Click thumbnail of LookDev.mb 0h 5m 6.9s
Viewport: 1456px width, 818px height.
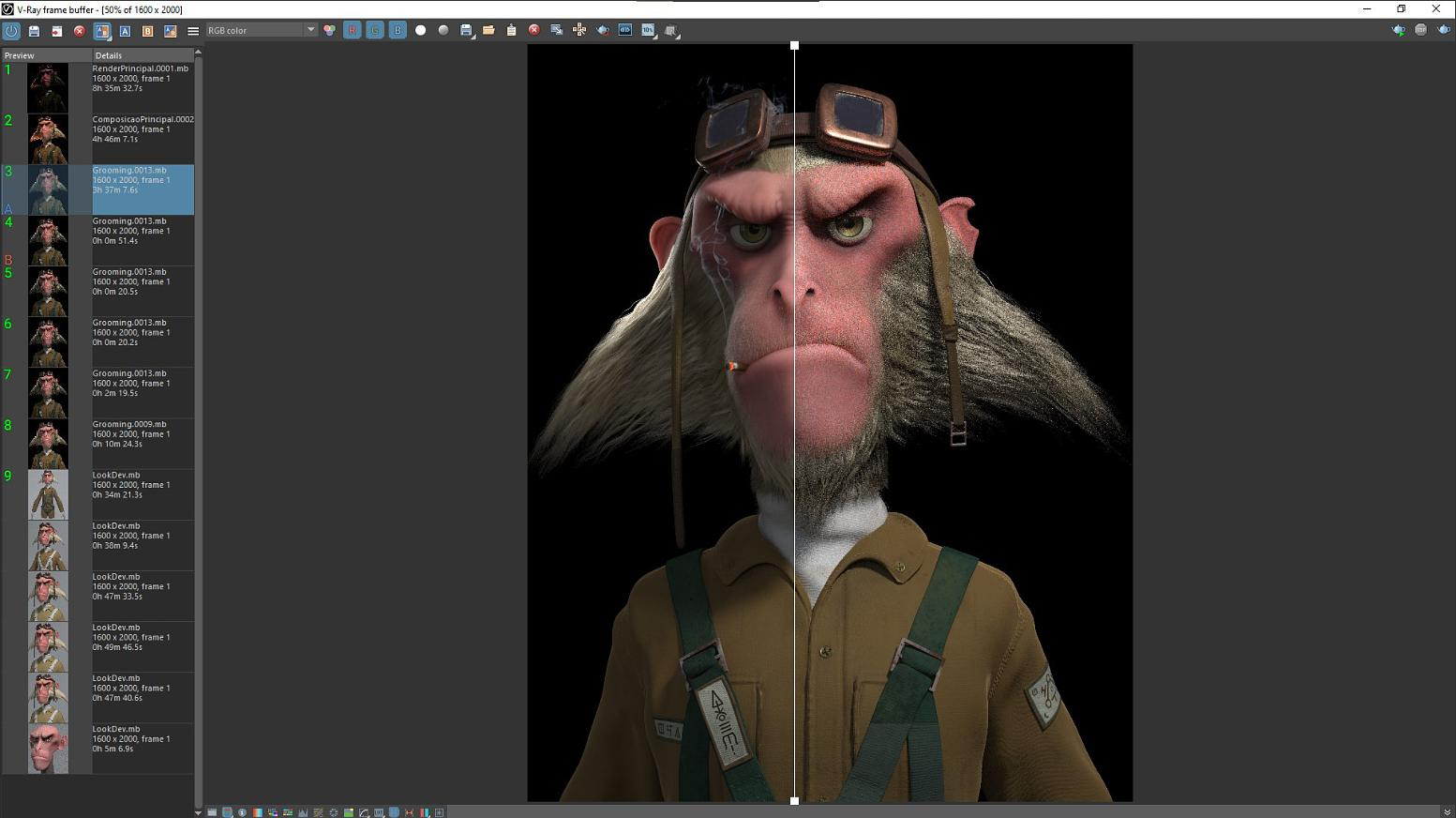(48, 749)
